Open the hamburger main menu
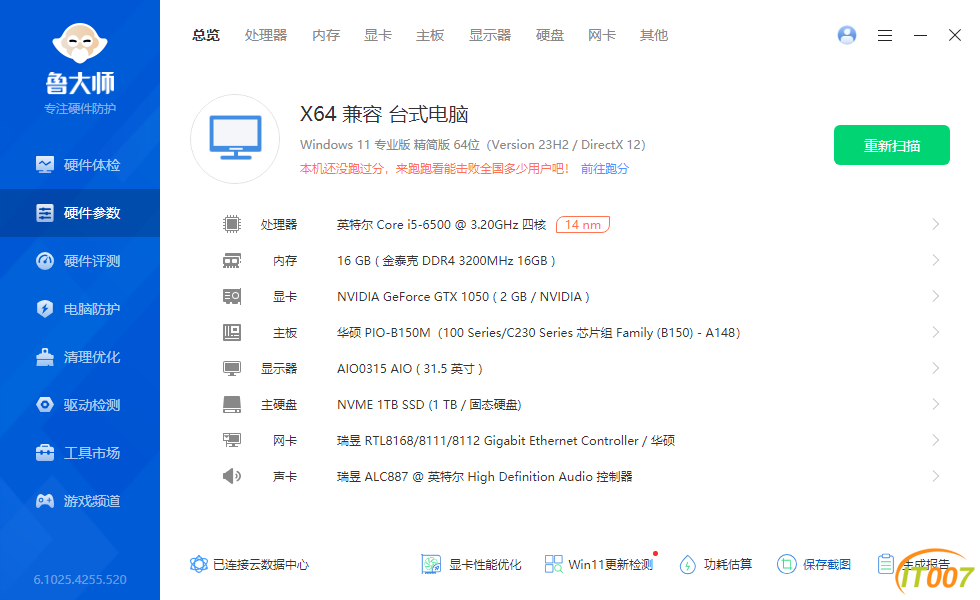Image resolution: width=980 pixels, height=600 pixels. [x=884, y=36]
